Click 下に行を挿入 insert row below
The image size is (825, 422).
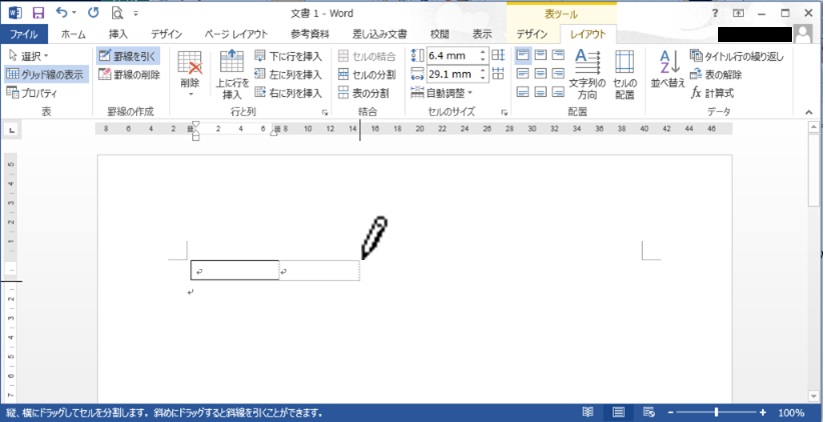click(288, 56)
